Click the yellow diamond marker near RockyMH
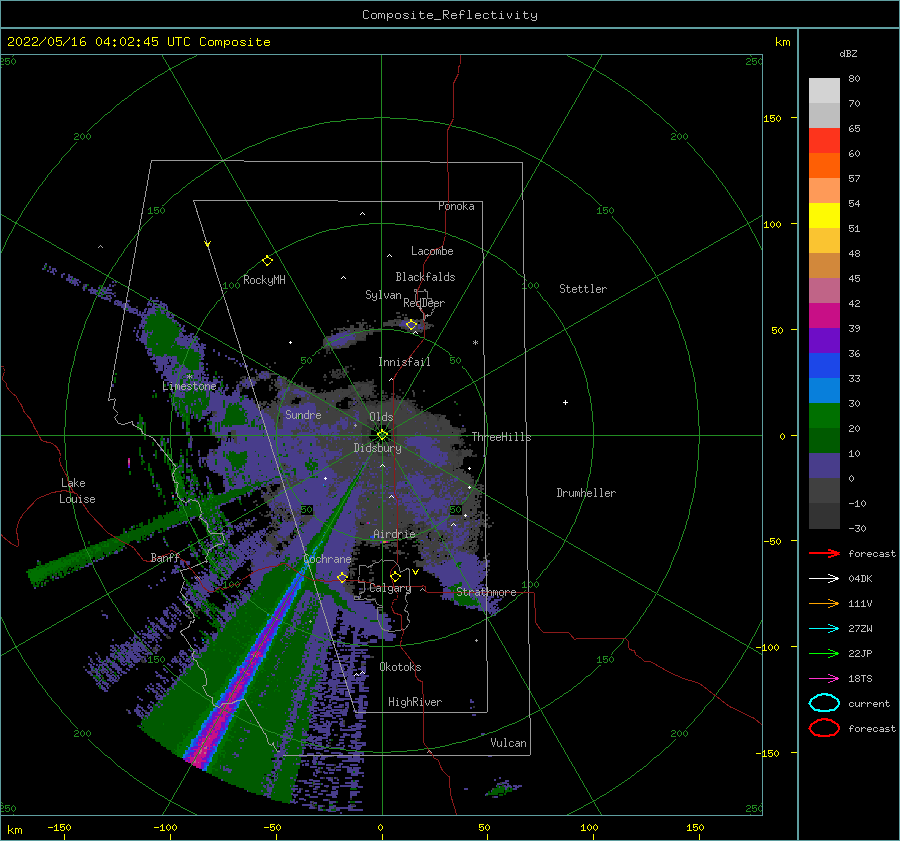The height and width of the screenshot is (841, 900). point(267,261)
